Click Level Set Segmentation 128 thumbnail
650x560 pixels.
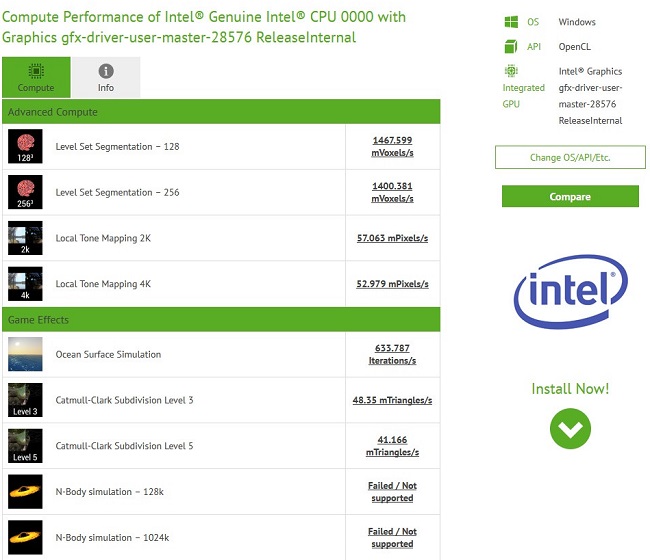[25, 146]
